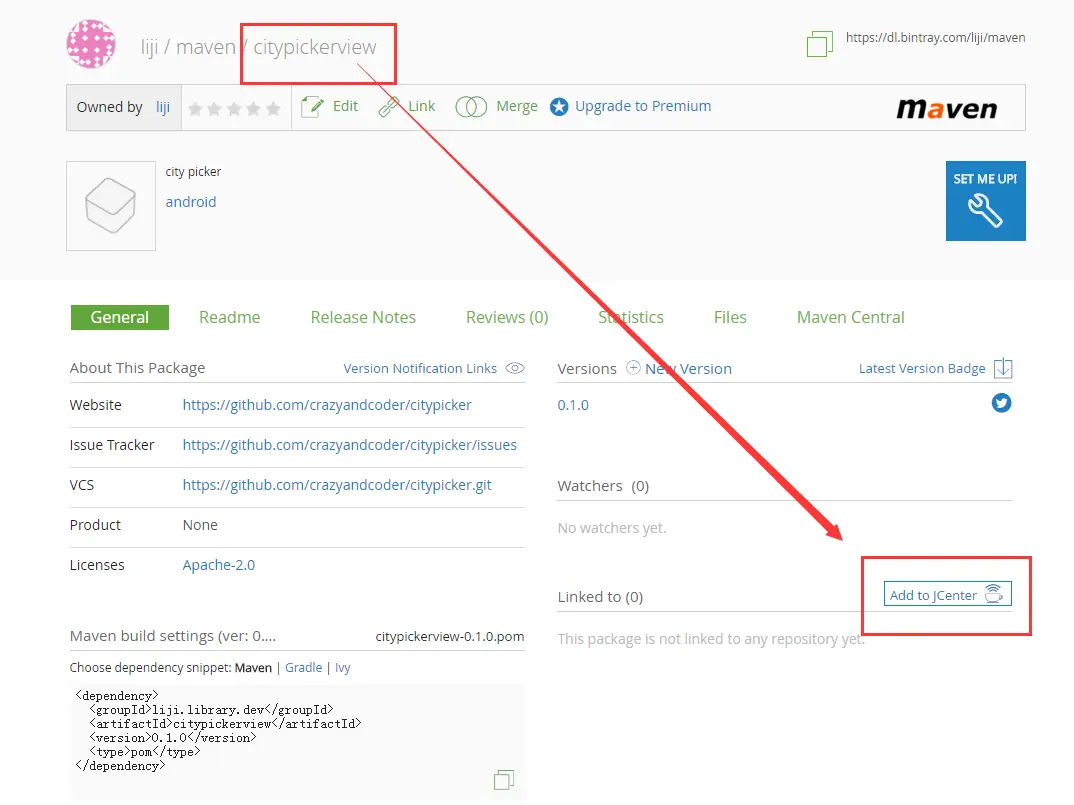The image size is (1074, 805).
Task: Toggle Version Notification Links eye icon
Action: tap(515, 368)
